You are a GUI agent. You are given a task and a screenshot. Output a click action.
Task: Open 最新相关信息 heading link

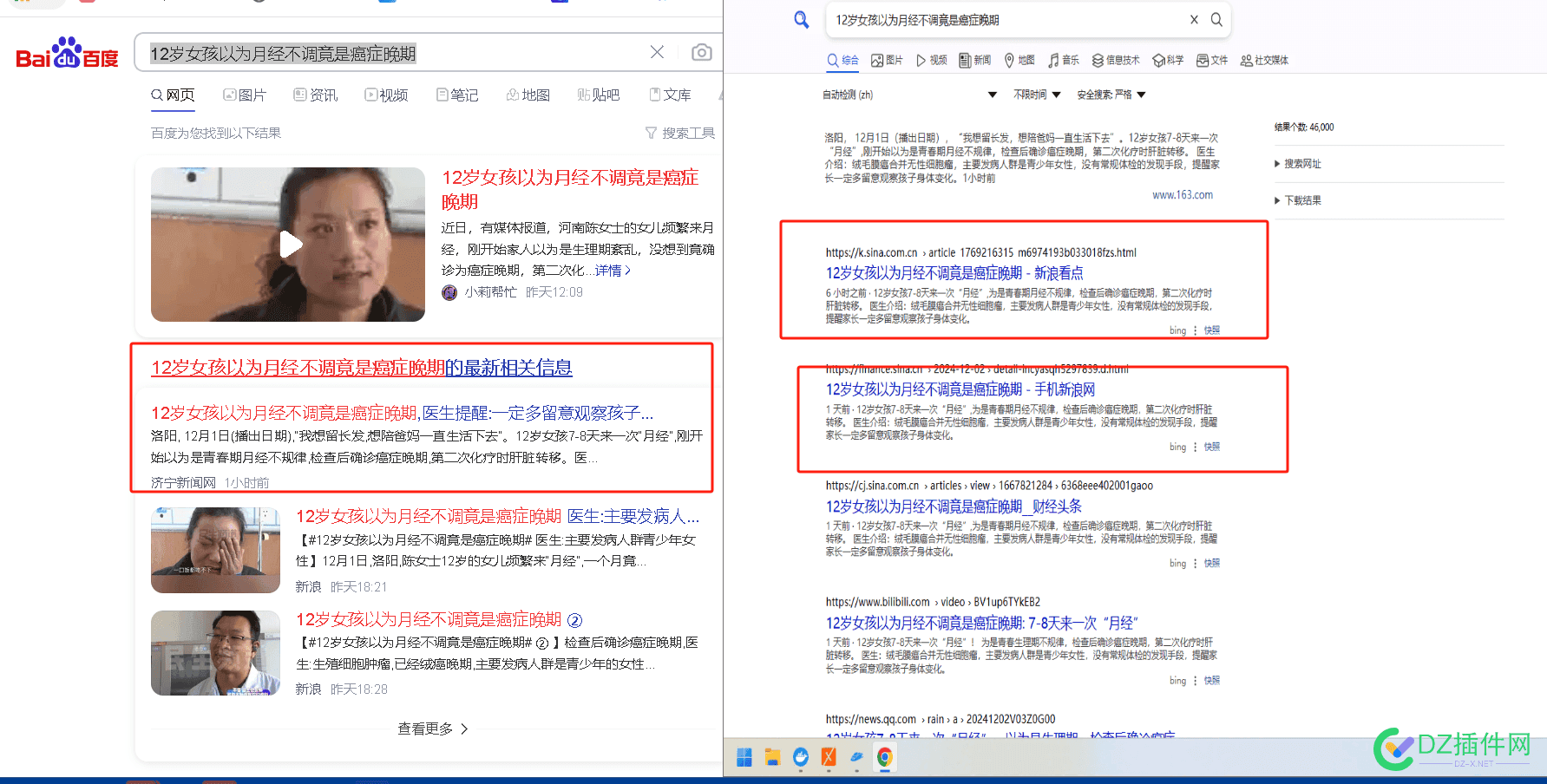pyautogui.click(x=362, y=368)
